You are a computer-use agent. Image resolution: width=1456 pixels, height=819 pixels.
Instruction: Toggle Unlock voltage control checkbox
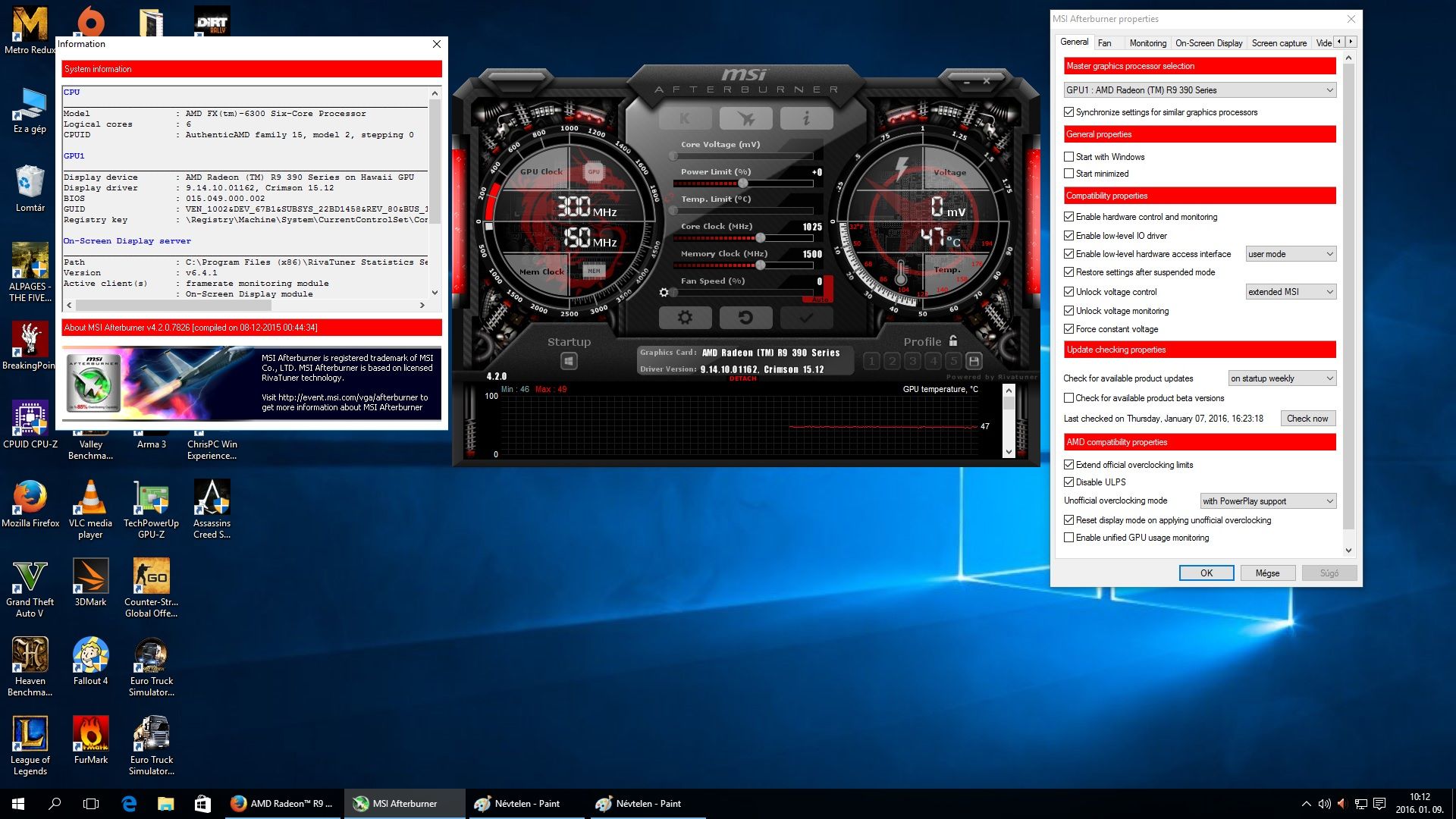pos(1068,292)
